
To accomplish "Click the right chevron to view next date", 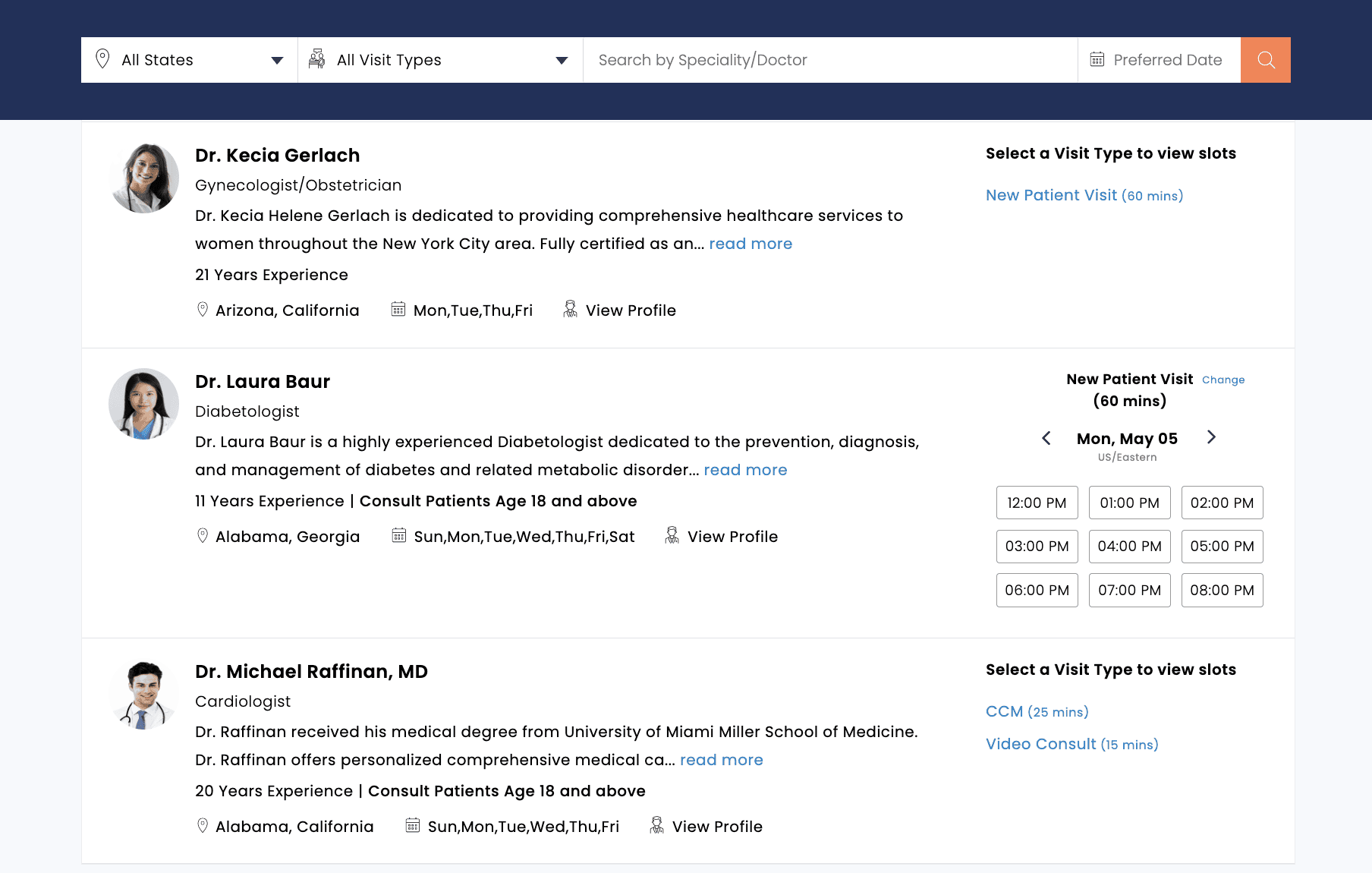I will point(1211,437).
